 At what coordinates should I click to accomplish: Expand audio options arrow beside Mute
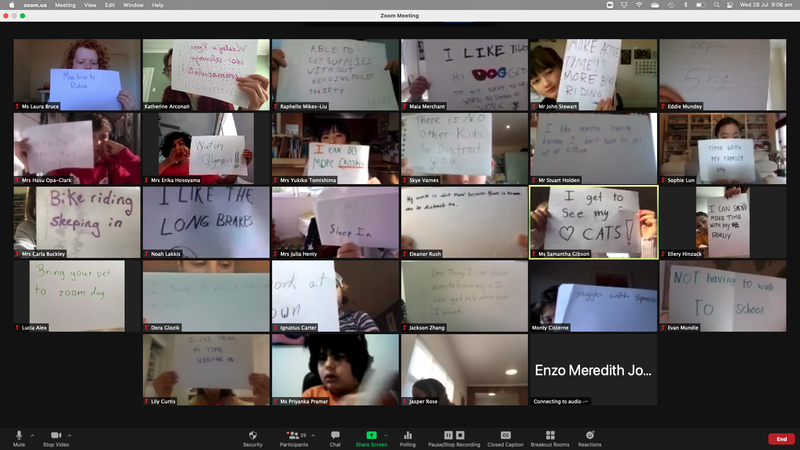tap(32, 435)
